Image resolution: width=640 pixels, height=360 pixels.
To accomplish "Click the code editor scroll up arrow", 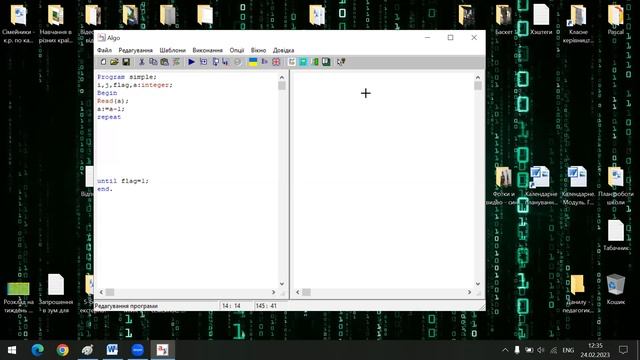I will [282, 77].
